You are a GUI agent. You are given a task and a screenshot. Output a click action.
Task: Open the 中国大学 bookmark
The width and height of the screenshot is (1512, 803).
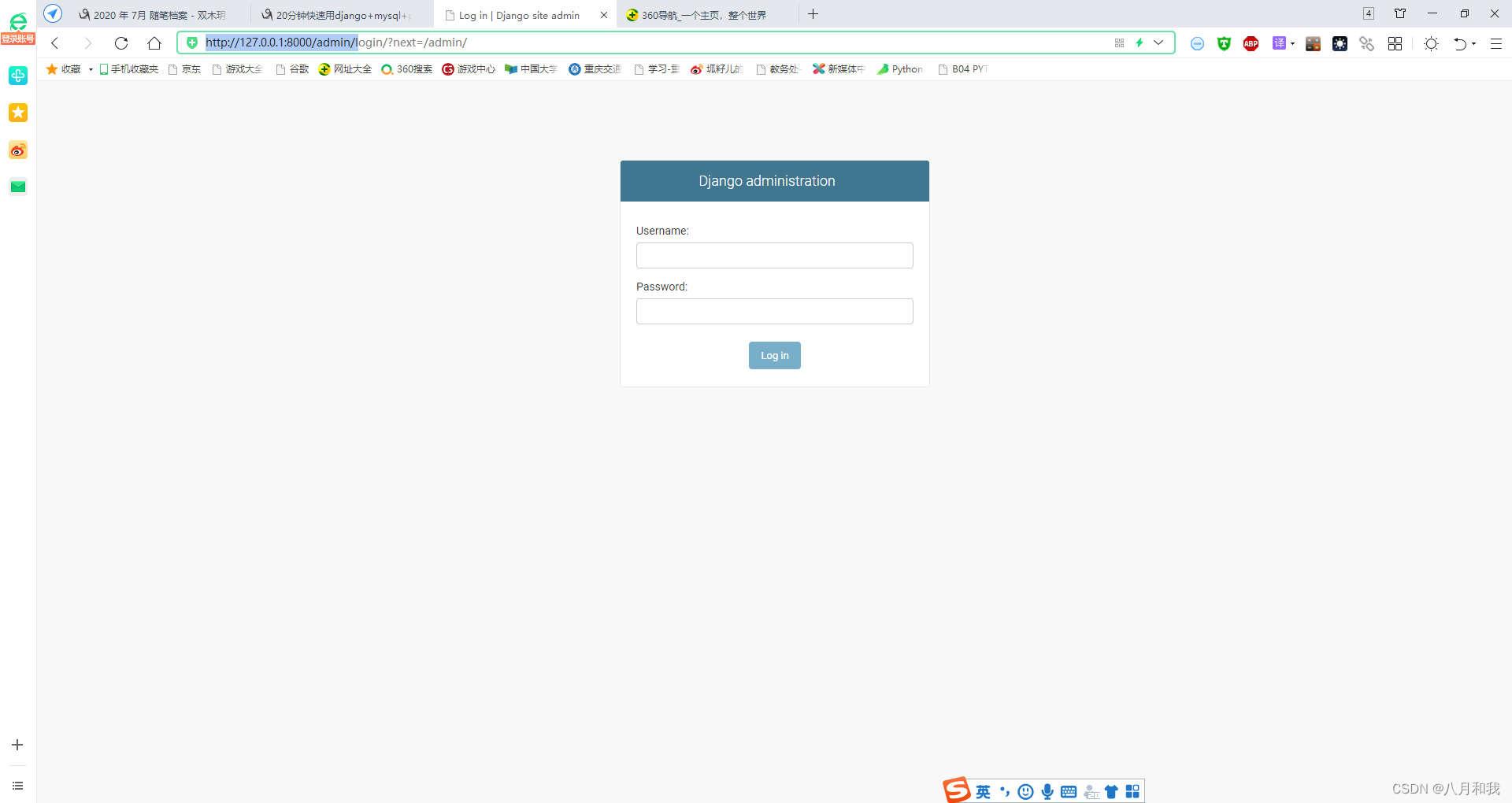pyautogui.click(x=531, y=69)
